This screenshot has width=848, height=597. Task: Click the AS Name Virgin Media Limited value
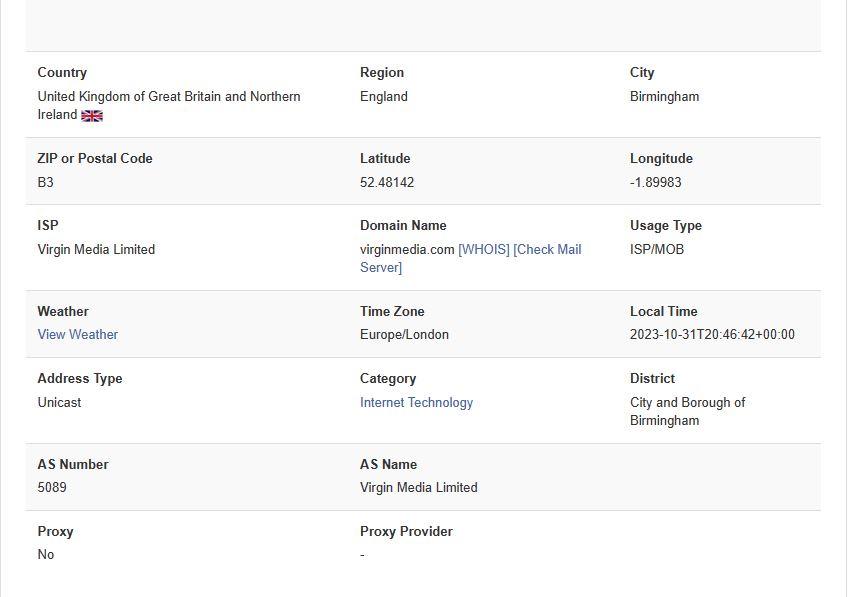point(418,487)
